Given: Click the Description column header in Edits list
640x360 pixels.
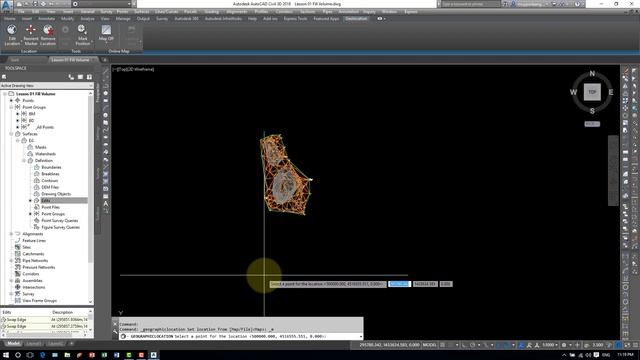Looking at the screenshot, I should [62, 312].
